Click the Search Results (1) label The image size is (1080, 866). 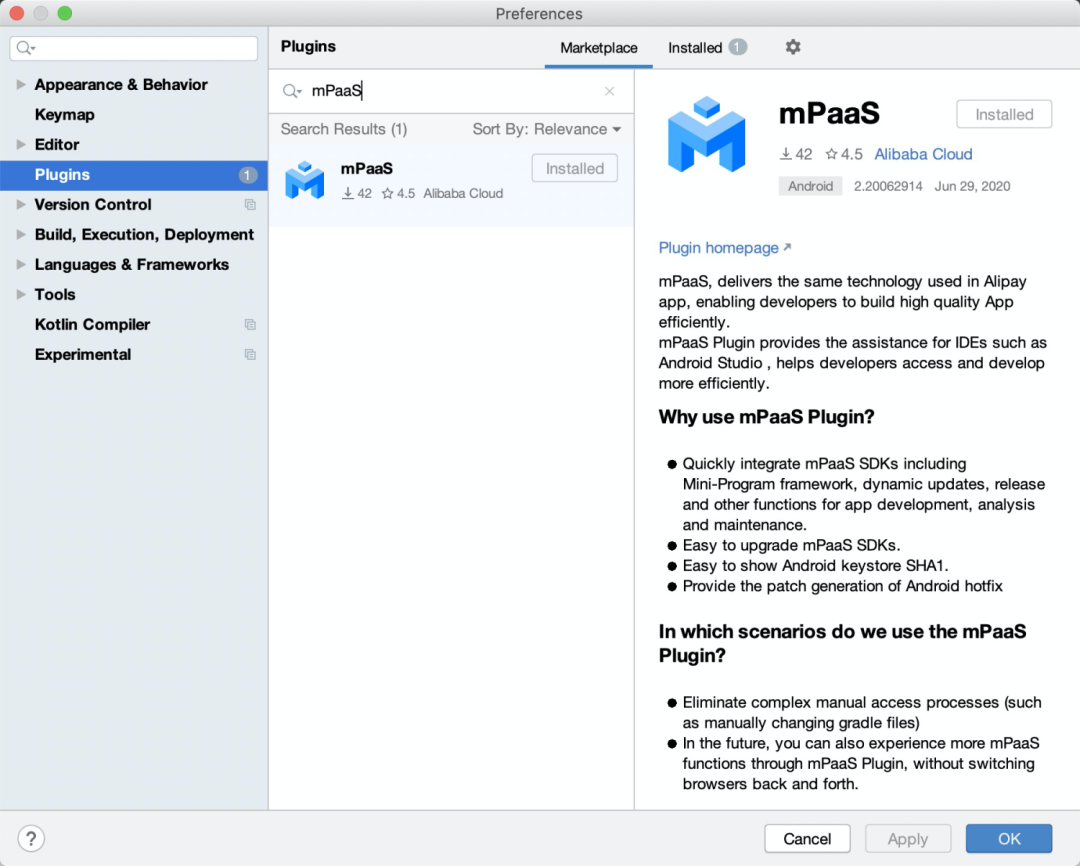344,130
